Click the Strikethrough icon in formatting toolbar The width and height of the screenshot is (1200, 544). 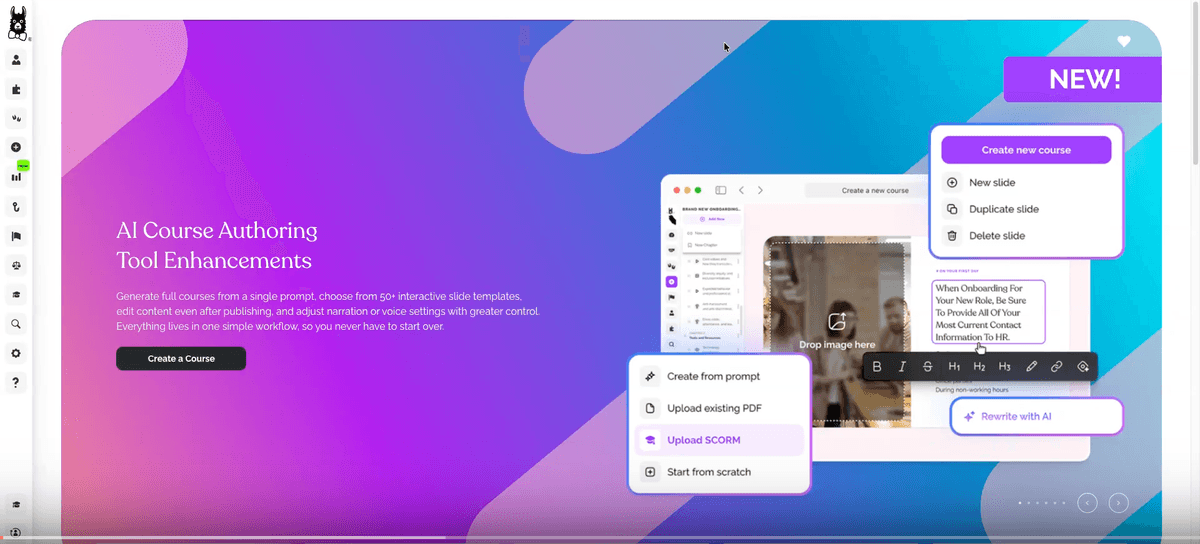928,367
